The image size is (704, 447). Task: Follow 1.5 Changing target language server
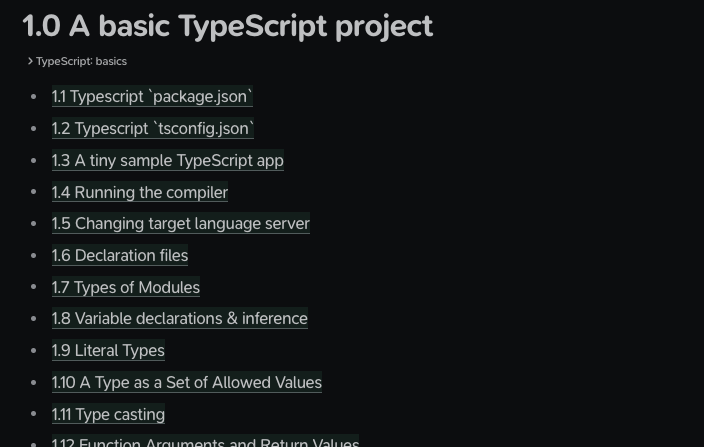pyautogui.click(x=181, y=224)
